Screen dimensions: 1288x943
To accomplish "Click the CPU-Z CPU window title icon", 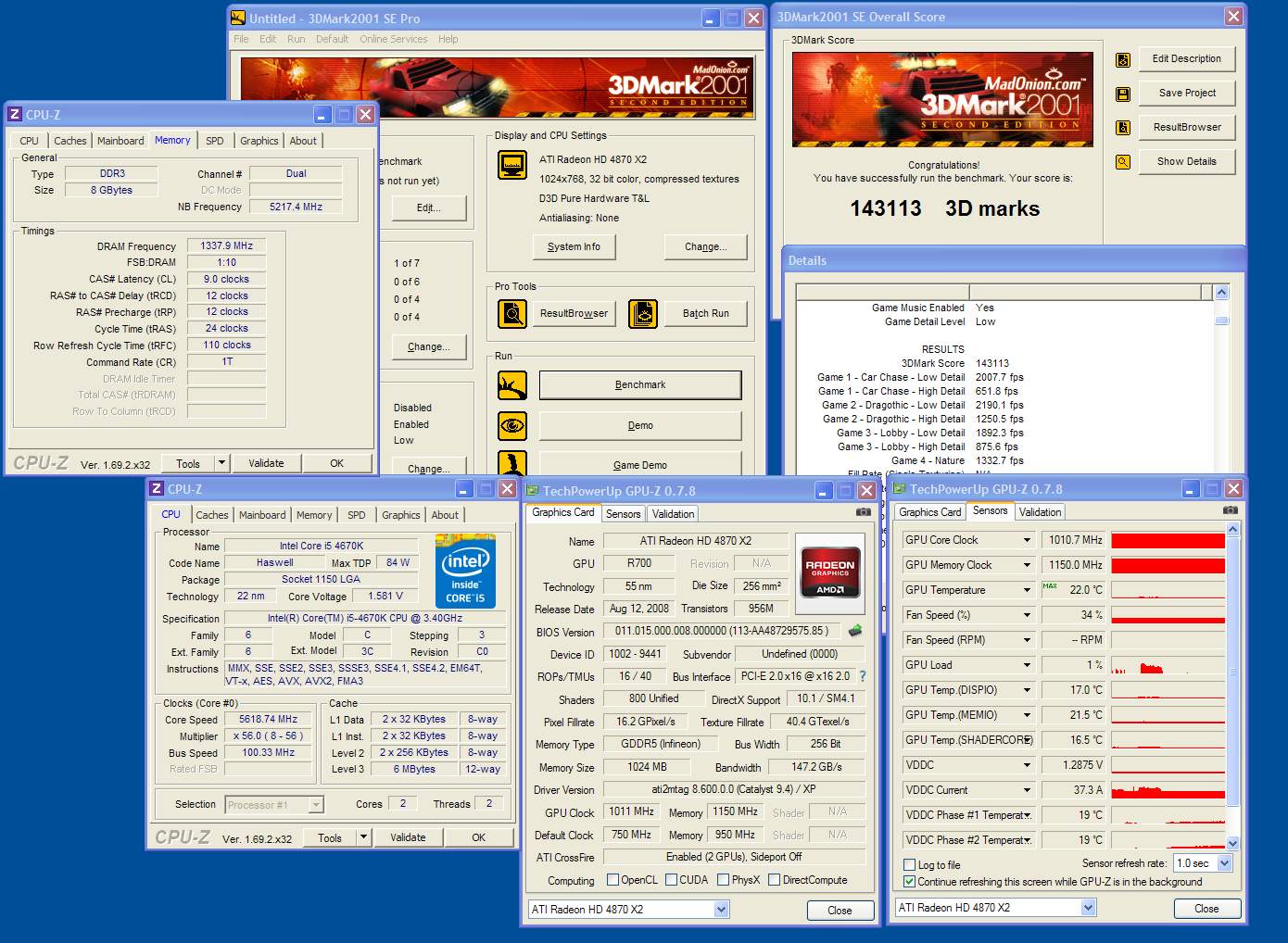I will pos(157,489).
